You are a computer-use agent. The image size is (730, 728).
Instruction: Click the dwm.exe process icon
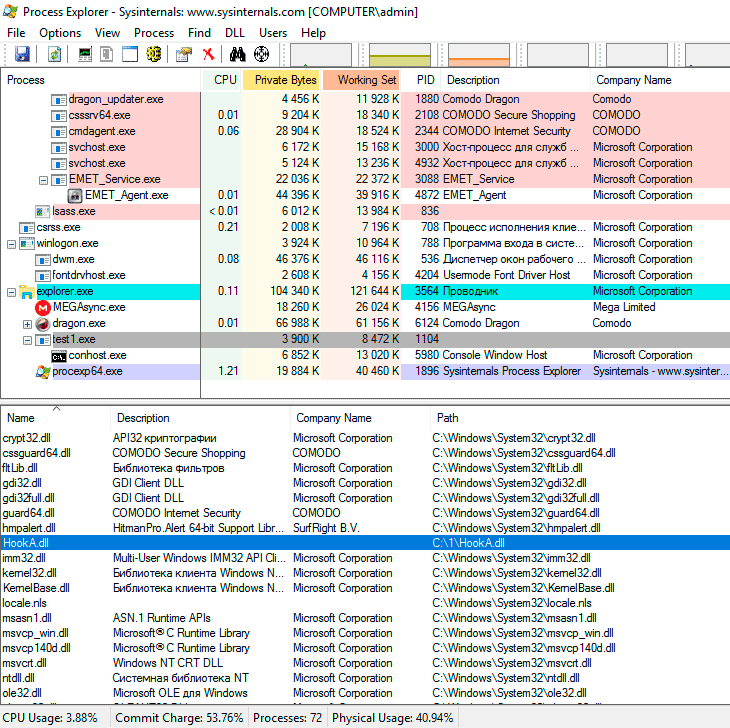pyautogui.click(x=43, y=260)
